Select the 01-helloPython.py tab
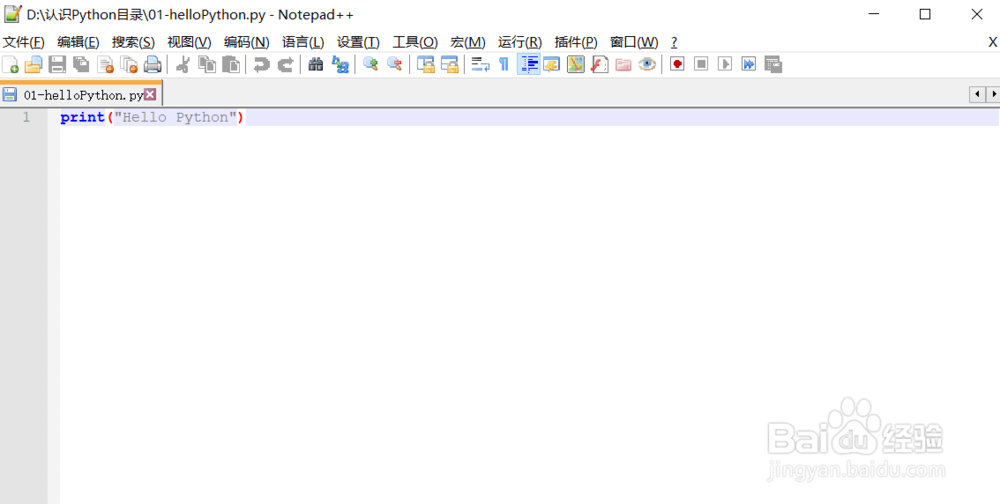This screenshot has width=1000, height=504. [x=81, y=95]
